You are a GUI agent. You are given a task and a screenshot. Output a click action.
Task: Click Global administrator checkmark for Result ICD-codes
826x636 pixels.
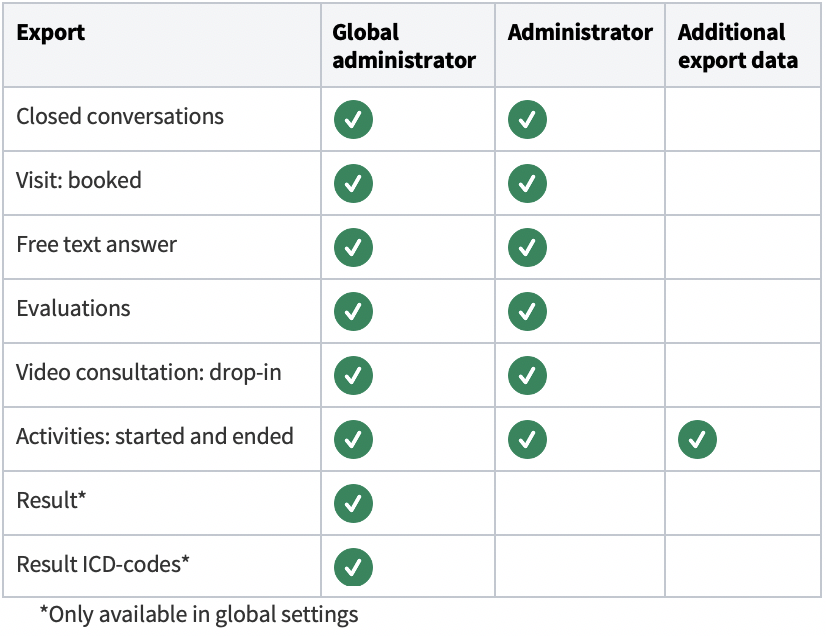click(353, 567)
